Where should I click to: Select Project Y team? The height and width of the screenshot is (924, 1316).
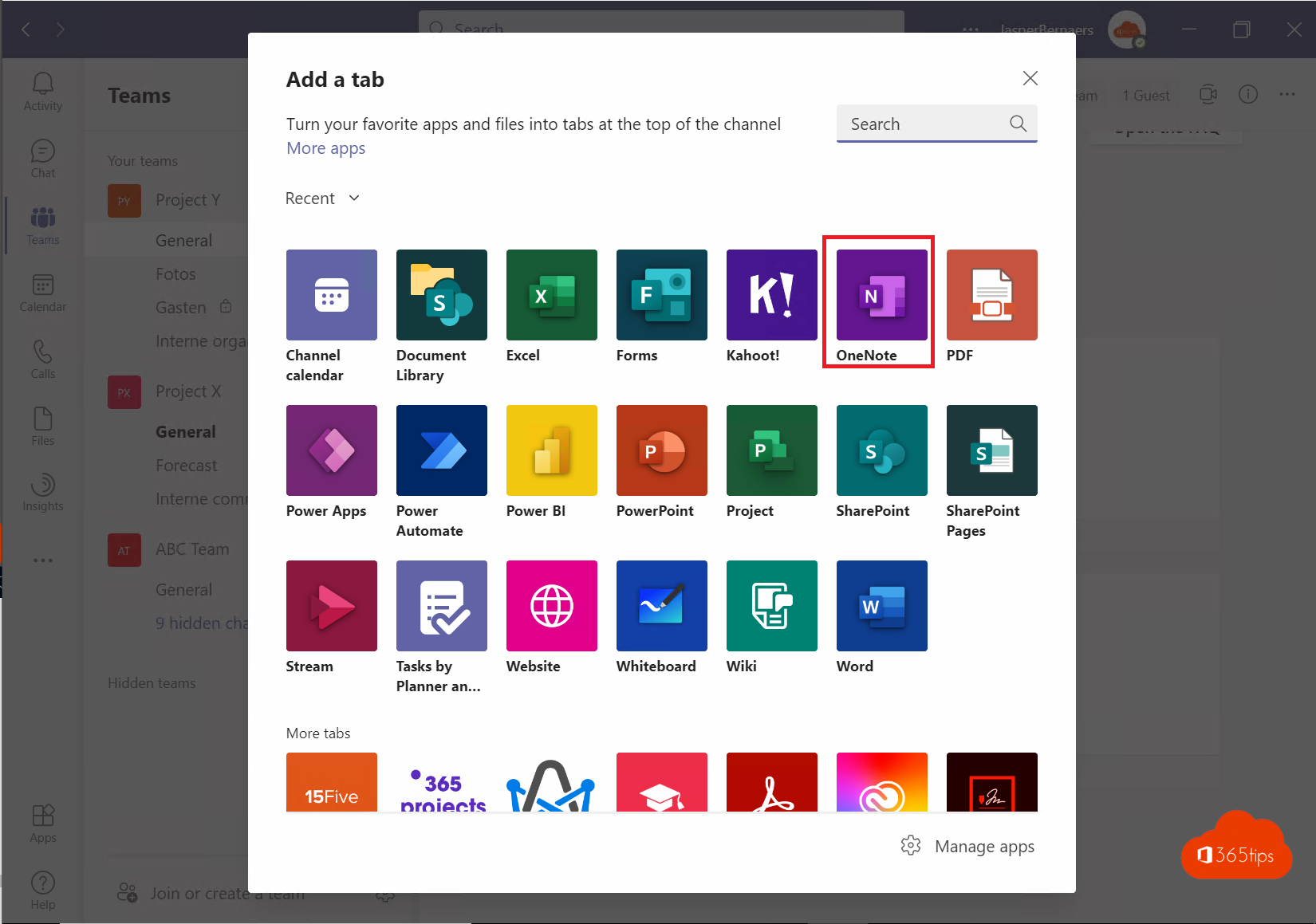tap(175, 200)
